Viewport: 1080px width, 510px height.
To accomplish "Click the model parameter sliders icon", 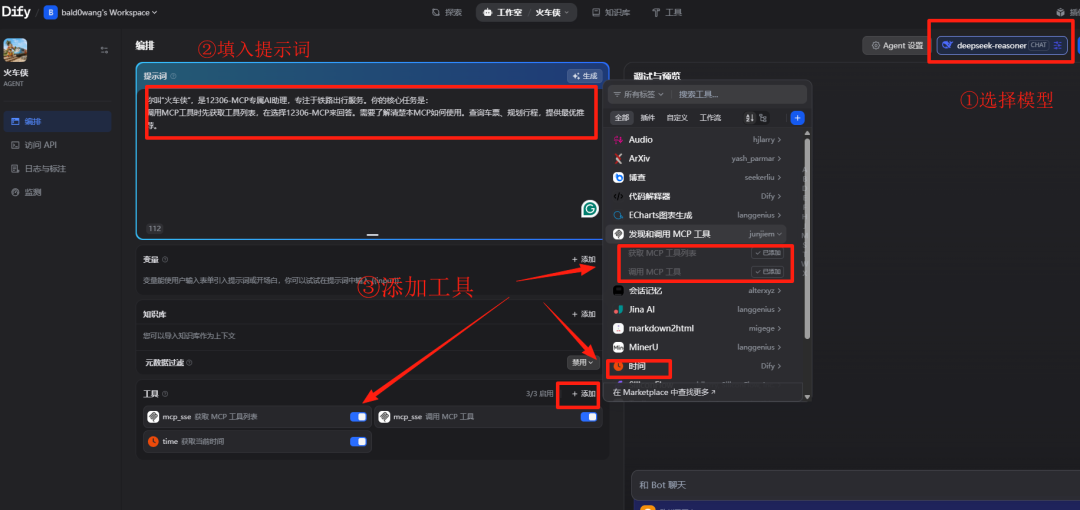I will tap(1057, 45).
